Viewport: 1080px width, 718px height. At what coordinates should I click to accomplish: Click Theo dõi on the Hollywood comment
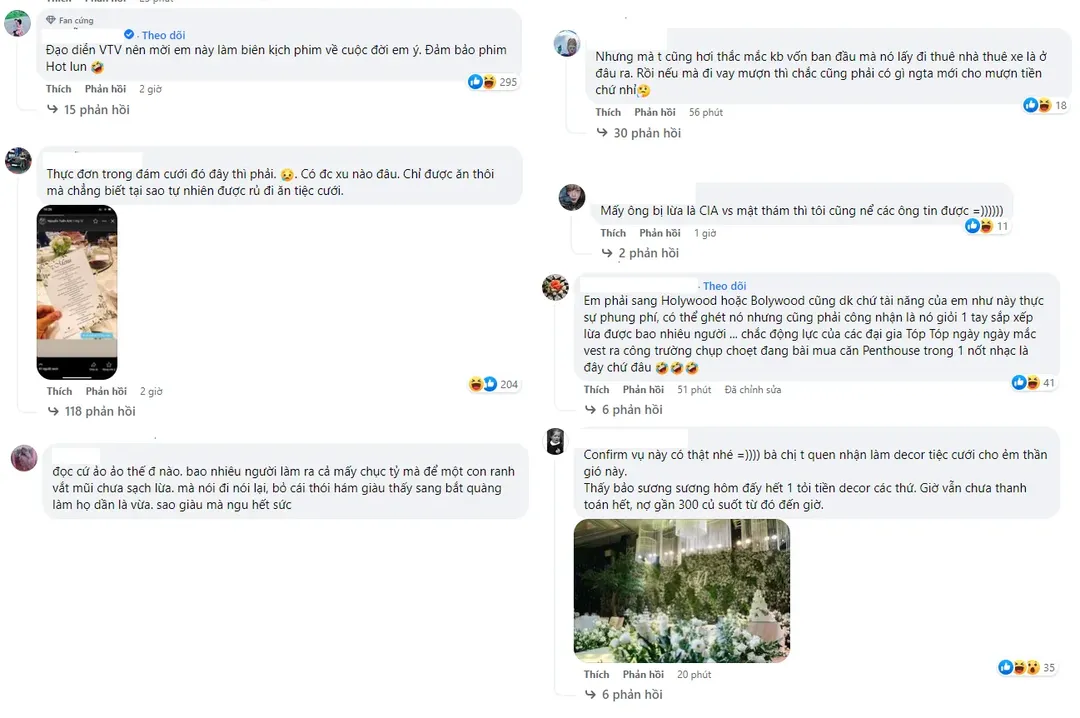(724, 286)
